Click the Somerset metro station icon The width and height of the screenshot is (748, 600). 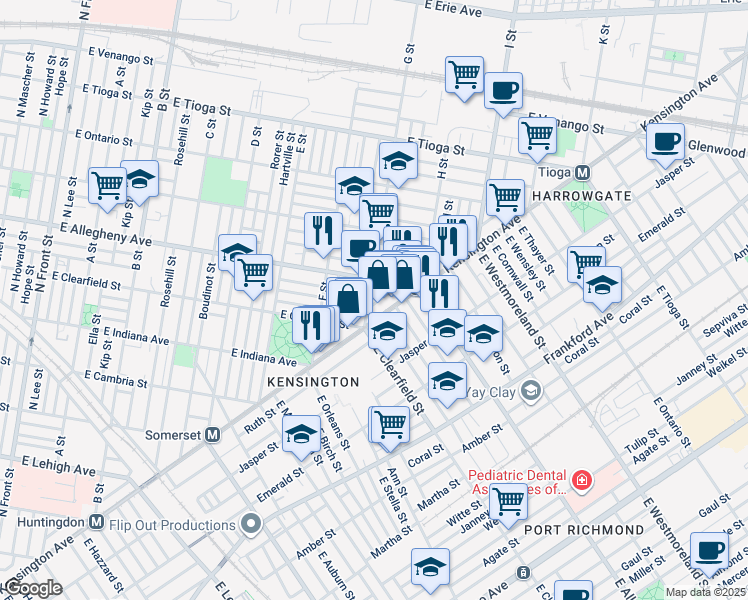click(x=213, y=434)
